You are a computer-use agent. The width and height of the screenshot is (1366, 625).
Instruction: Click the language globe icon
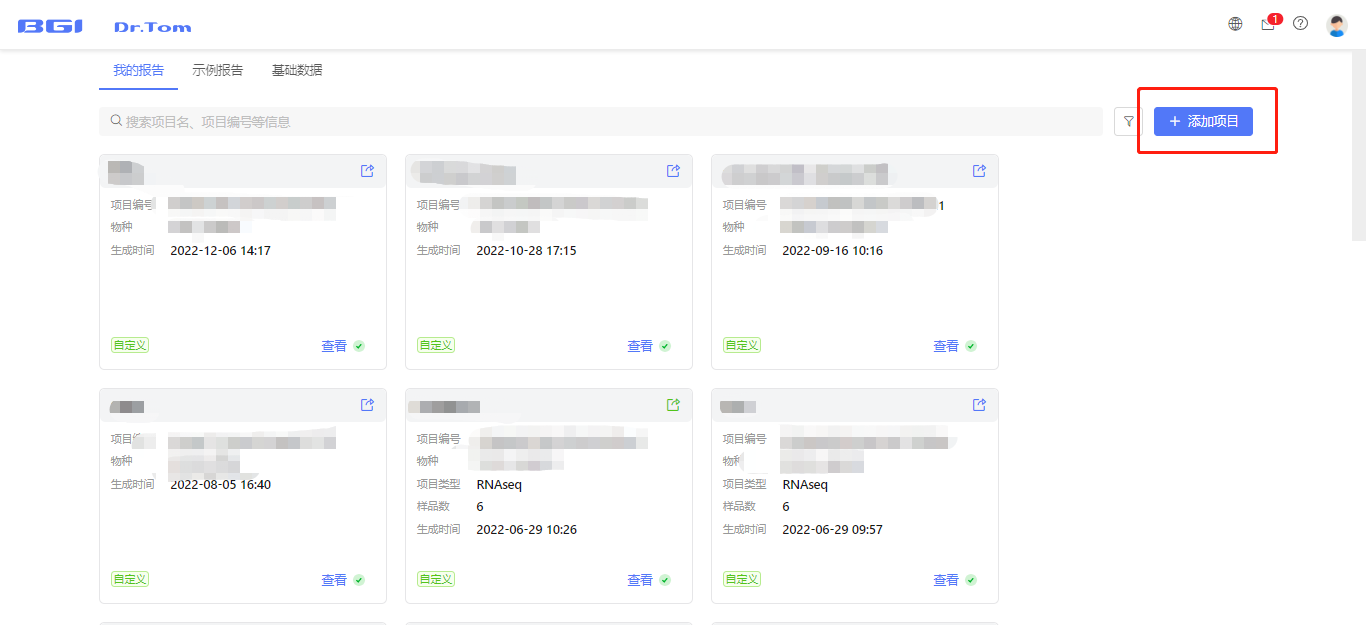pos(1235,24)
